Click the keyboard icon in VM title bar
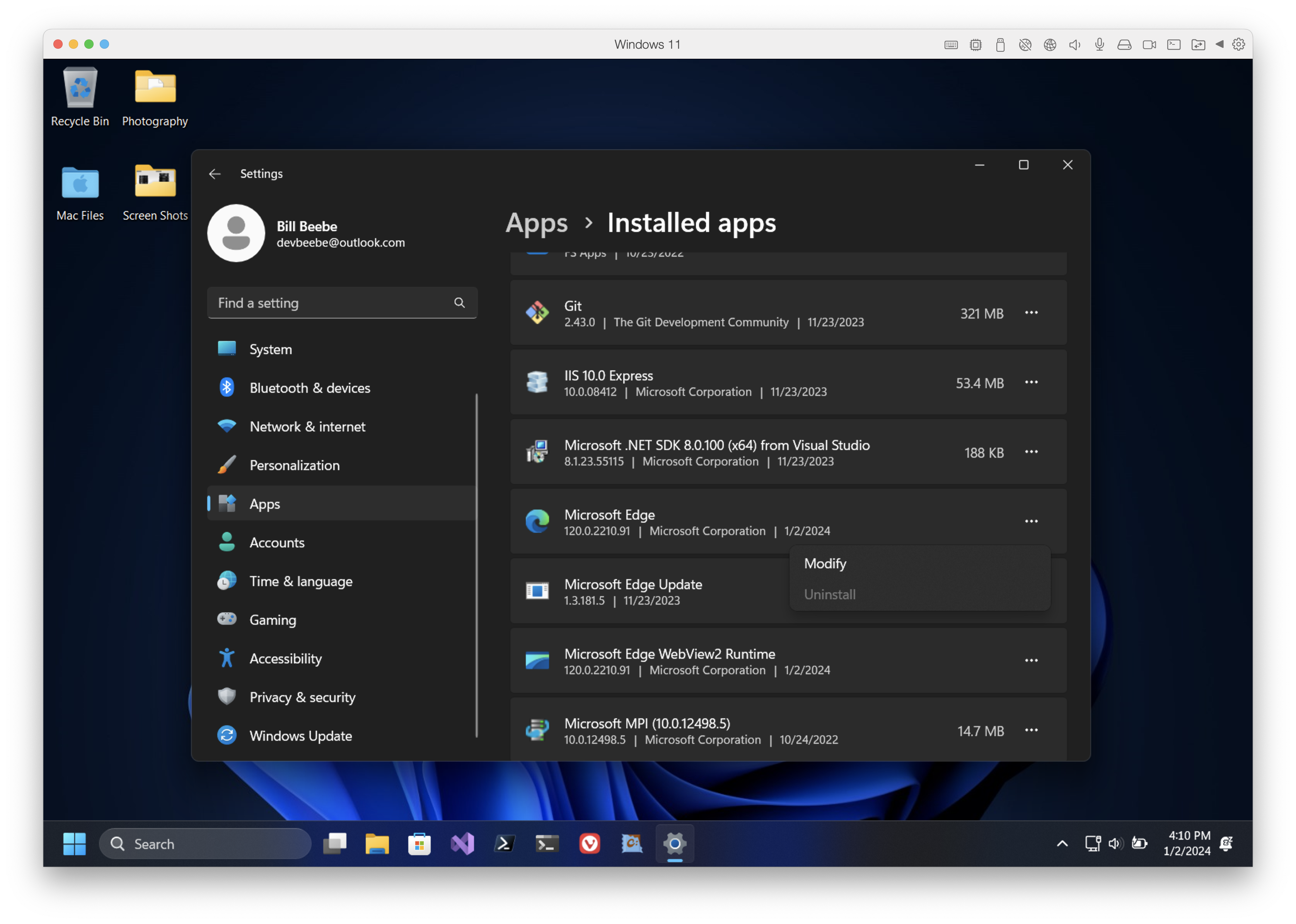 [x=951, y=44]
